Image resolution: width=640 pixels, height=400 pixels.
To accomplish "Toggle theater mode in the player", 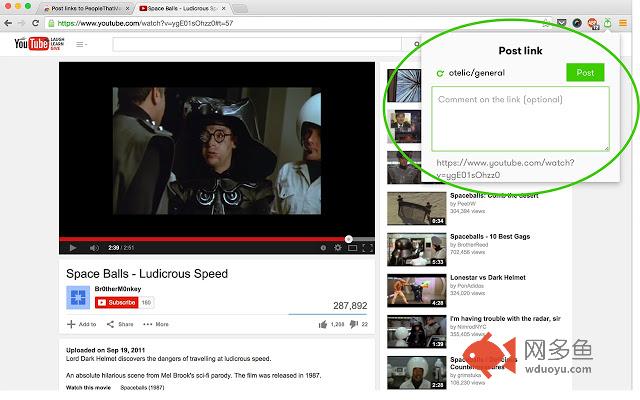I will 353,248.
